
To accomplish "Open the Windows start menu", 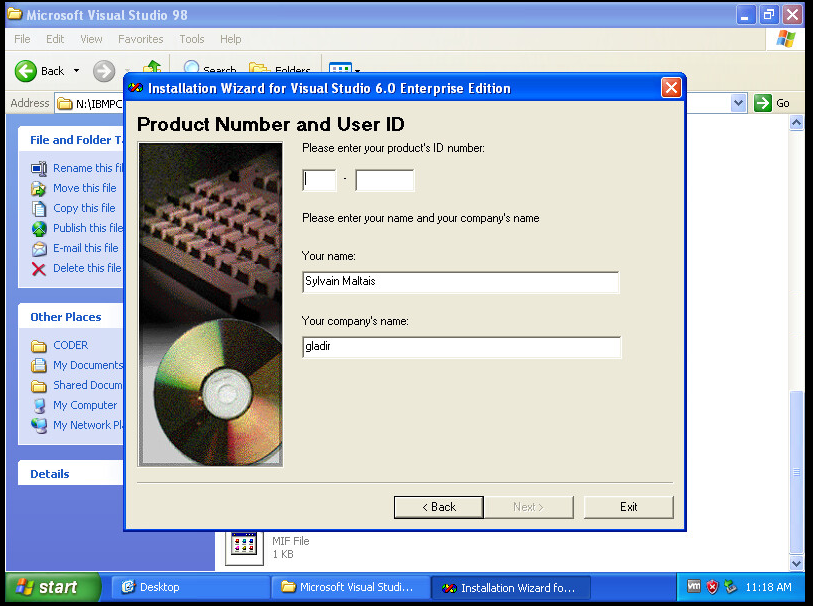I will click(x=52, y=587).
